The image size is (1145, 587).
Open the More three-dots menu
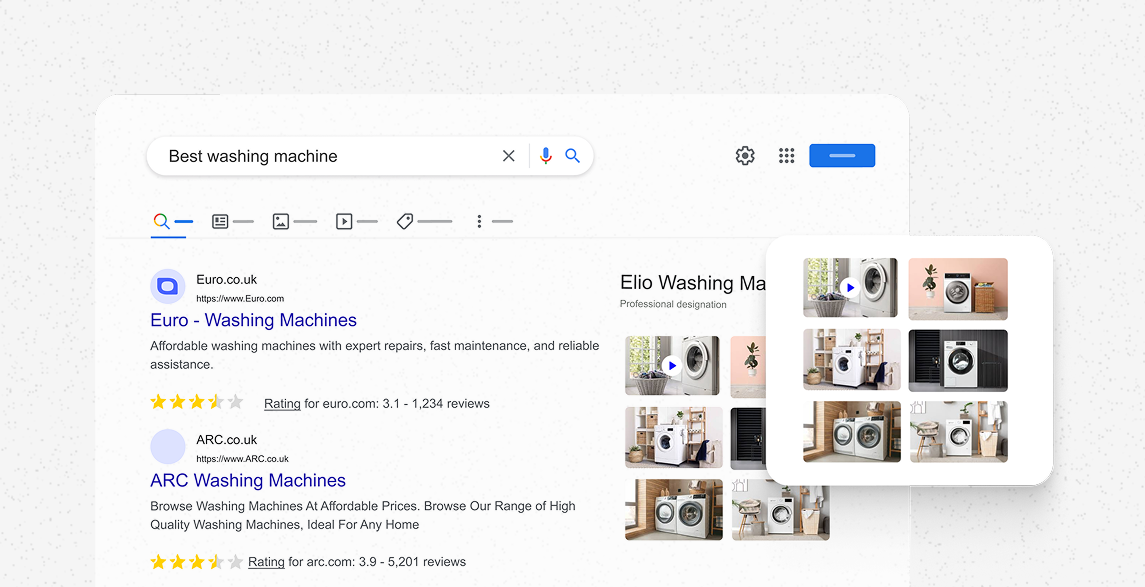[x=494, y=221]
